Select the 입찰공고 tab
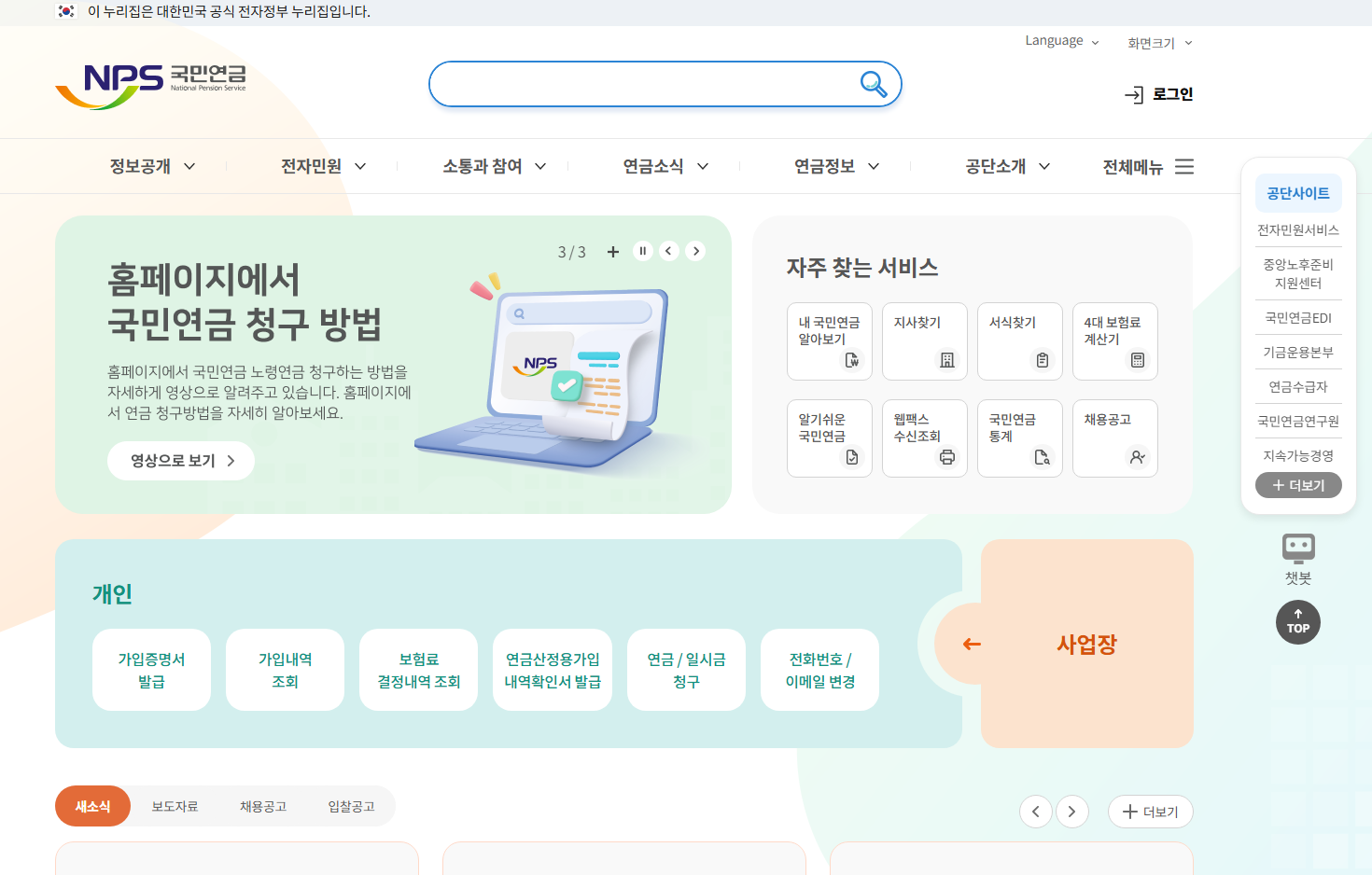The image size is (1372, 875). (x=351, y=806)
